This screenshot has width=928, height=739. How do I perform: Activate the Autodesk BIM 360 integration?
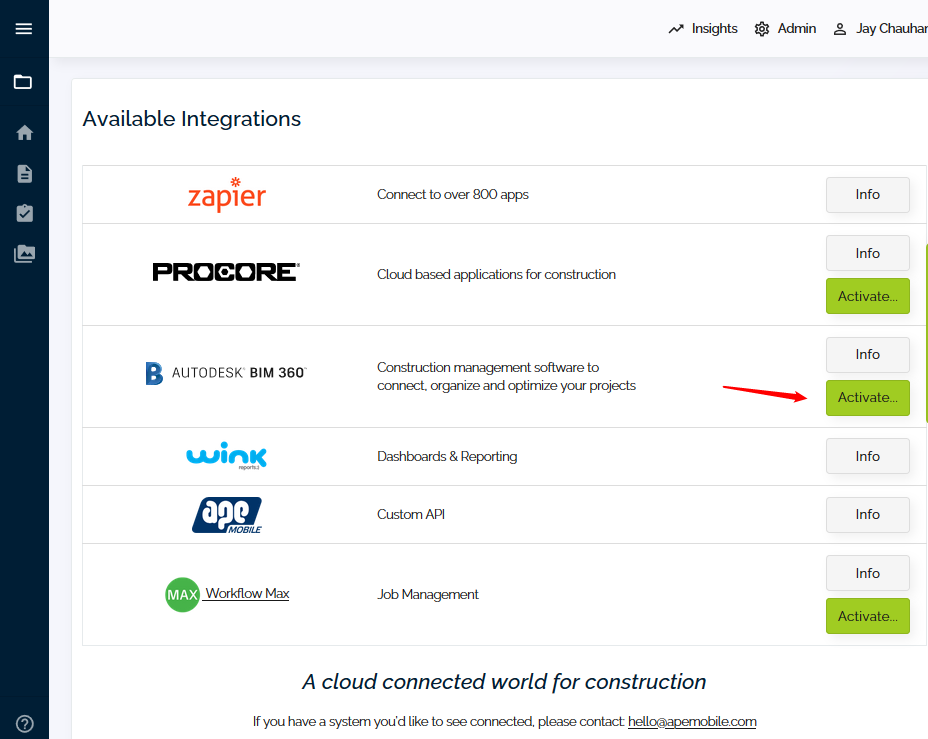(868, 398)
